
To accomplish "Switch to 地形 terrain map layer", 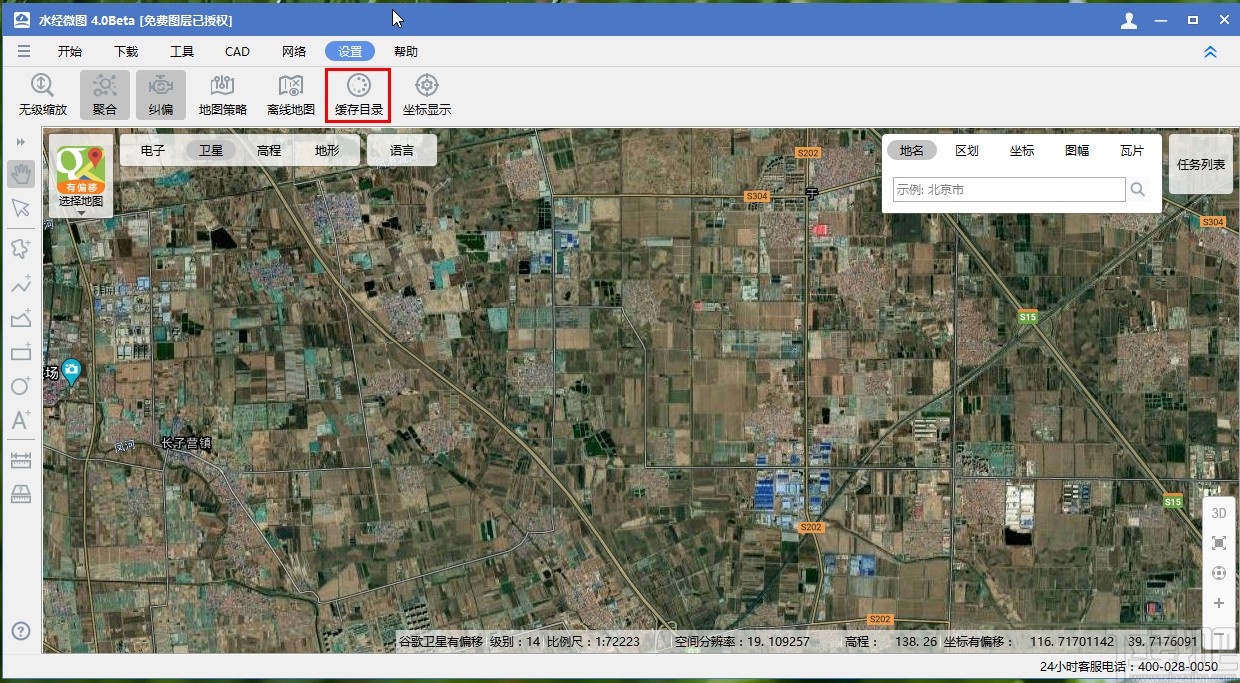I will [x=327, y=151].
